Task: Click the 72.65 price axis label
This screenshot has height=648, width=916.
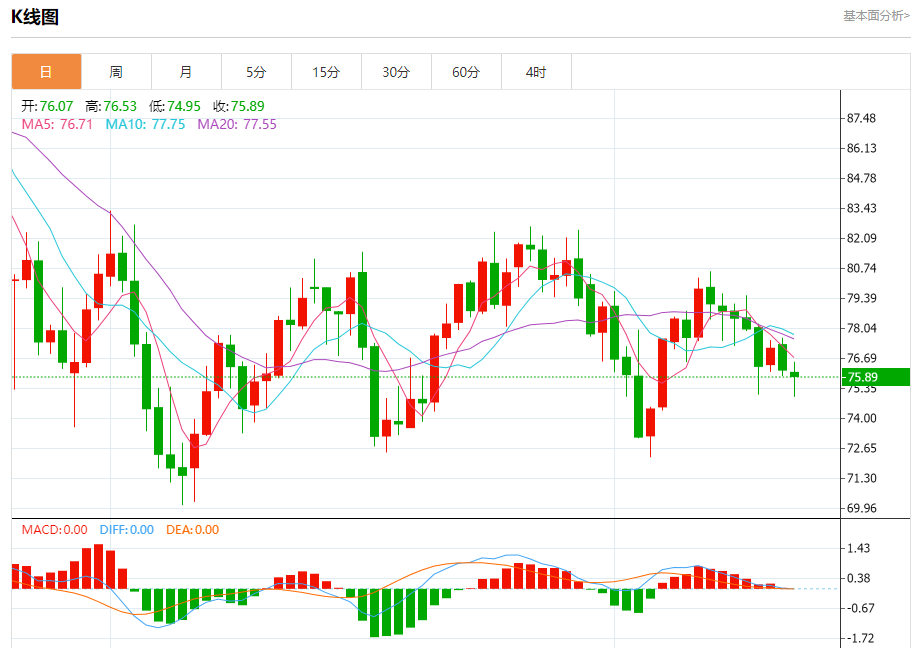Action: 862,448
